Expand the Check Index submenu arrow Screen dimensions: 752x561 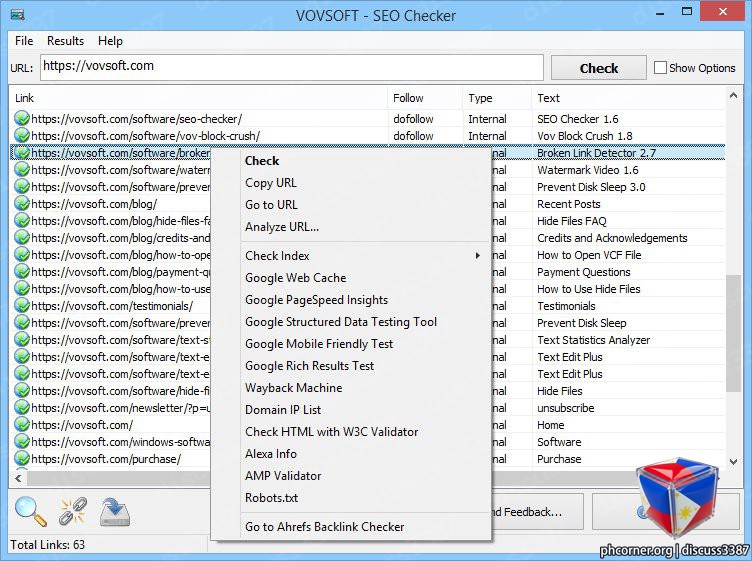477,256
